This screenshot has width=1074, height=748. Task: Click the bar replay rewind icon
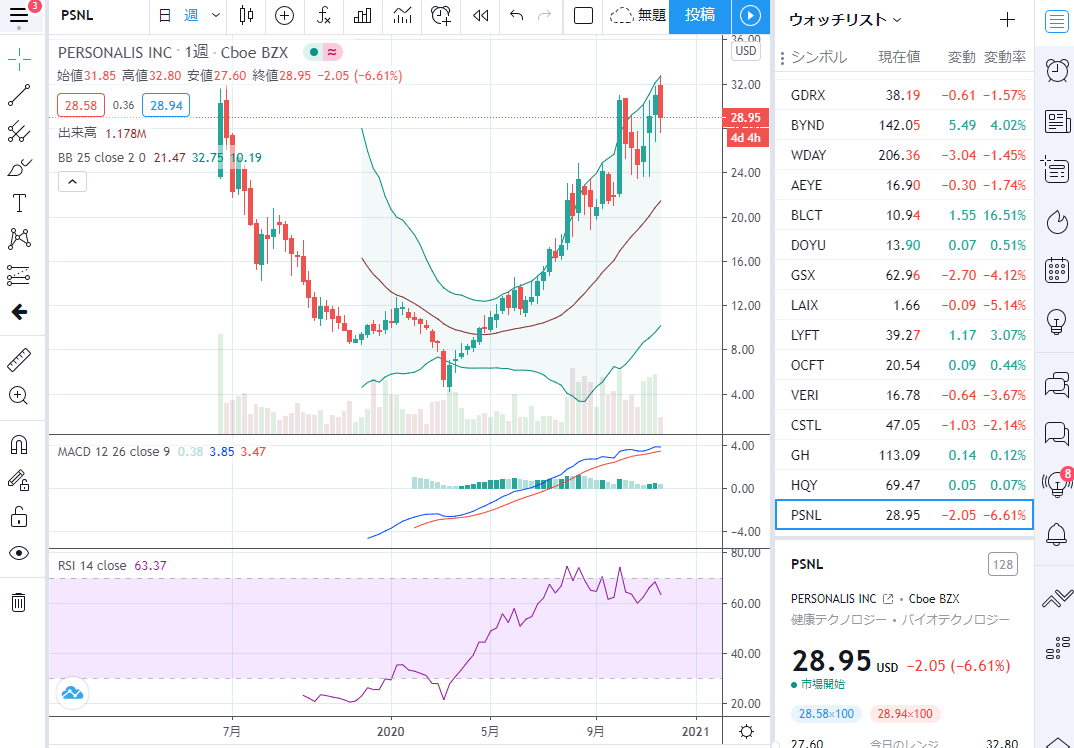point(481,15)
